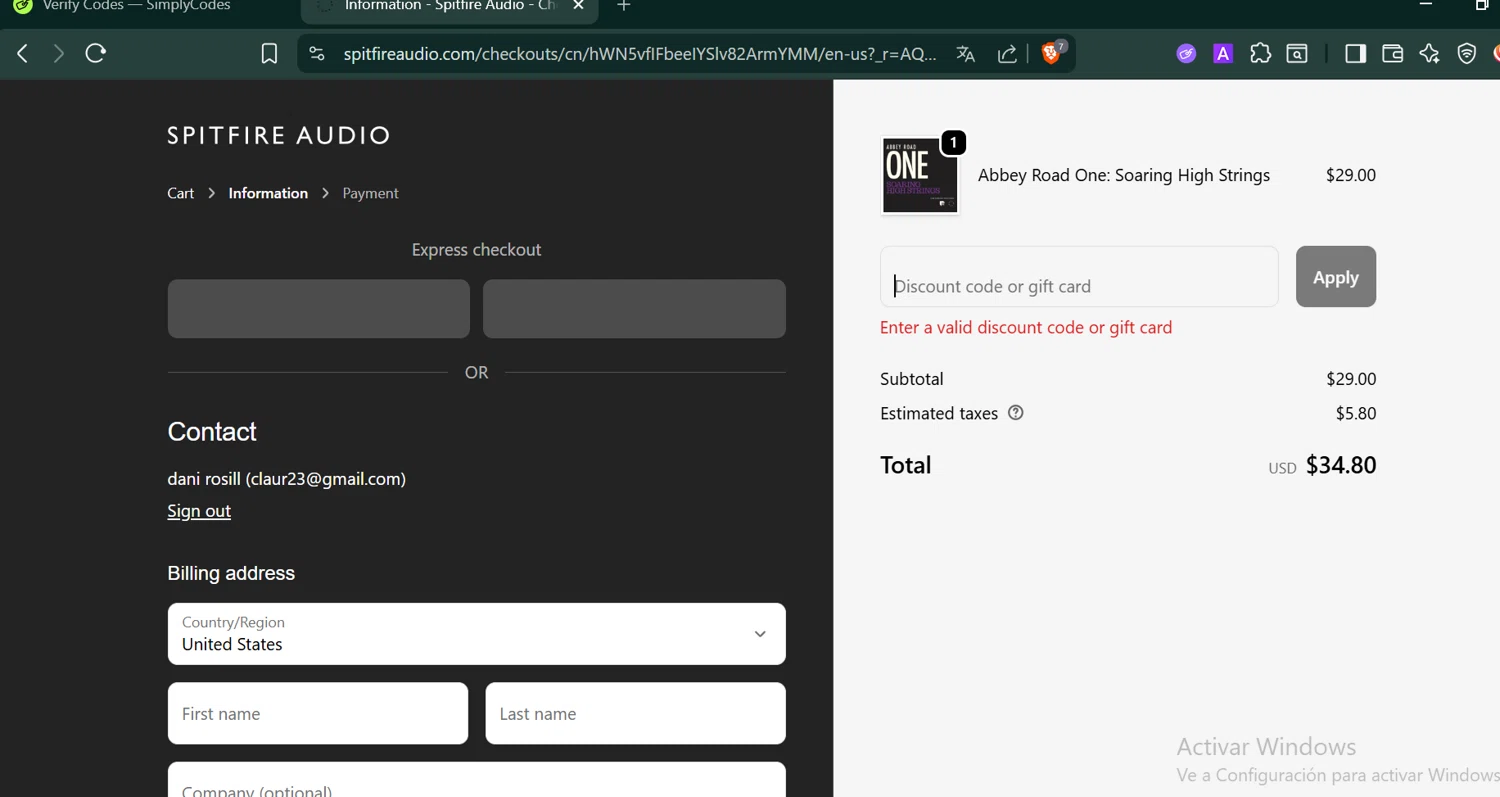The height and width of the screenshot is (797, 1500).
Task: Click the browser forward arrow
Action: click(x=59, y=54)
